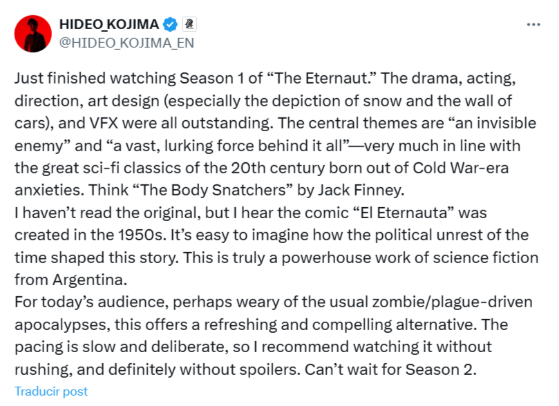Click the blue verified checkmark badge
This screenshot has height=406, width=559.
tap(170, 24)
